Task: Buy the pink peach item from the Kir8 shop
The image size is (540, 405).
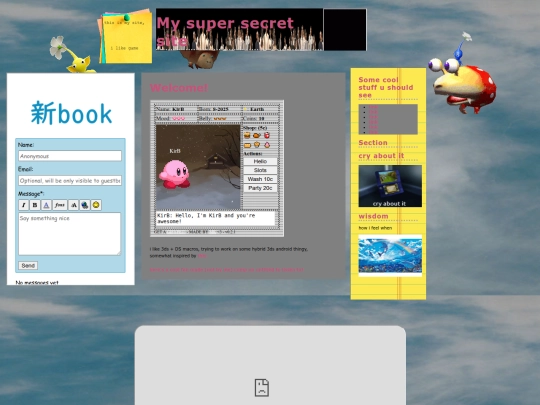Action: (x=267, y=145)
